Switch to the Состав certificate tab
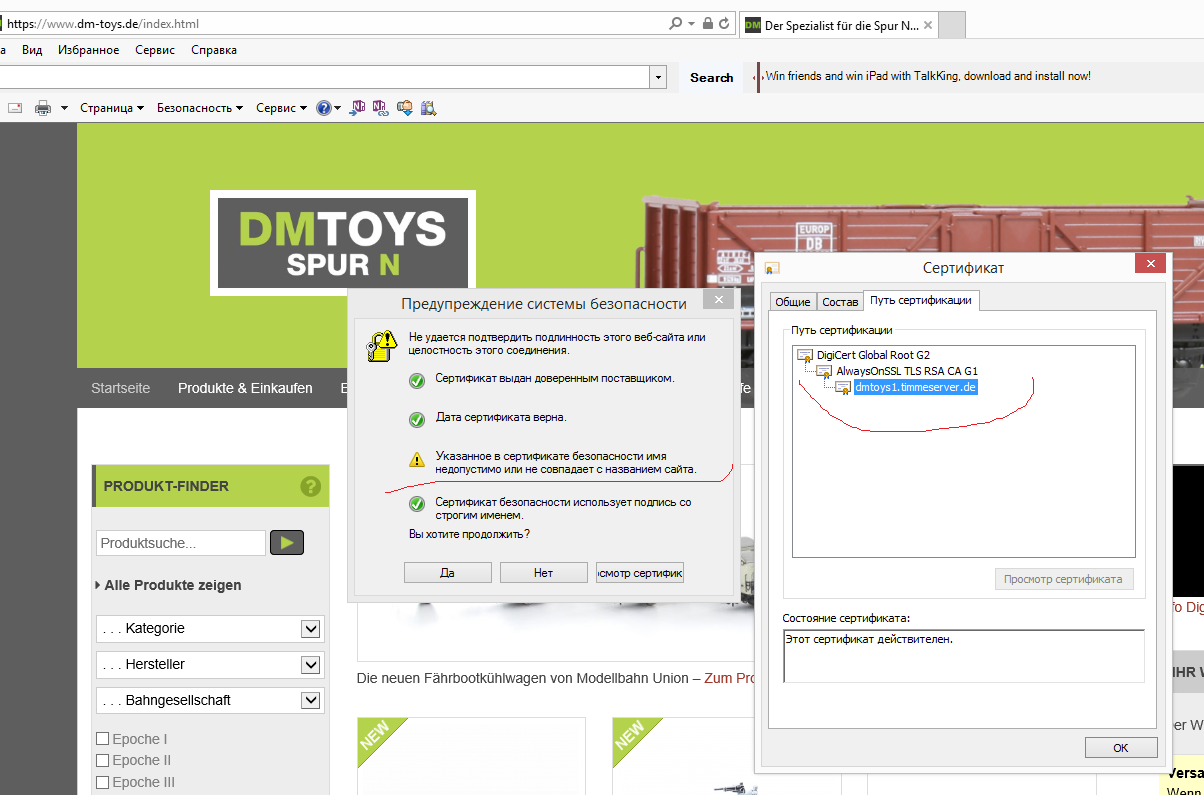Image resolution: width=1204 pixels, height=795 pixels. [x=840, y=302]
